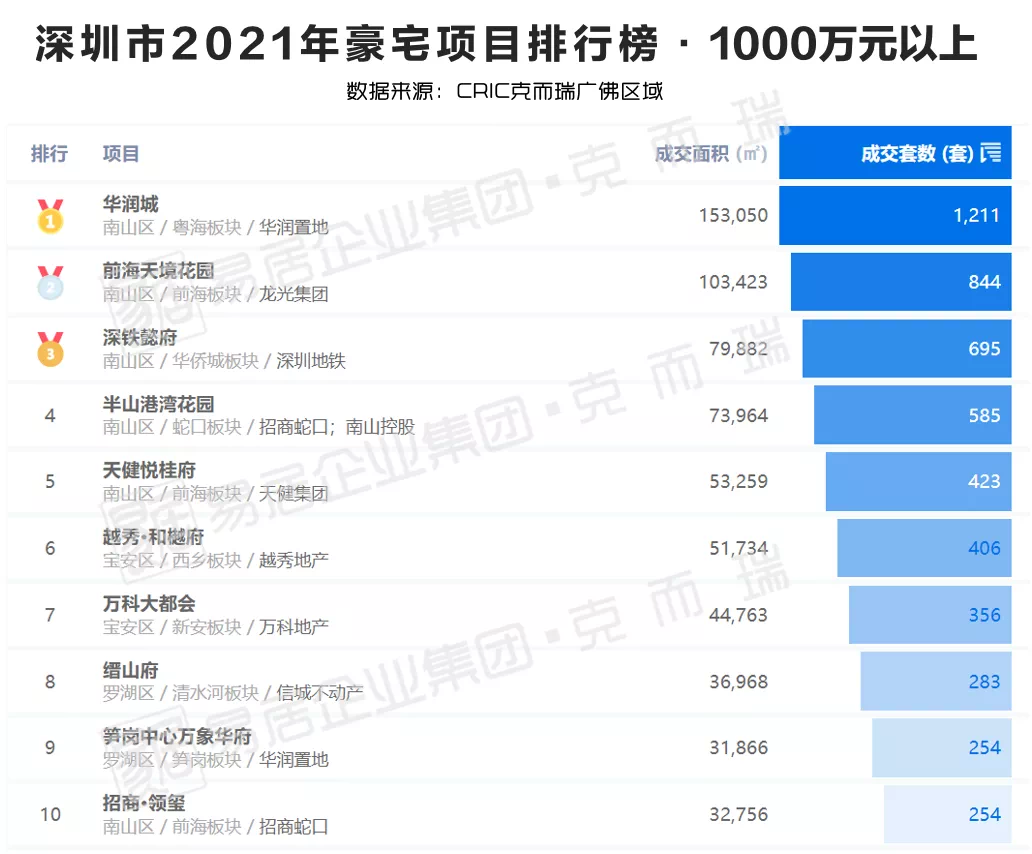Click rank number 10

pyautogui.click(x=51, y=815)
